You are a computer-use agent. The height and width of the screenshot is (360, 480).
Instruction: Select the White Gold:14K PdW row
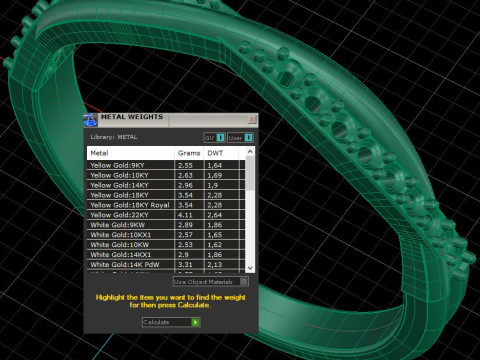(166, 265)
